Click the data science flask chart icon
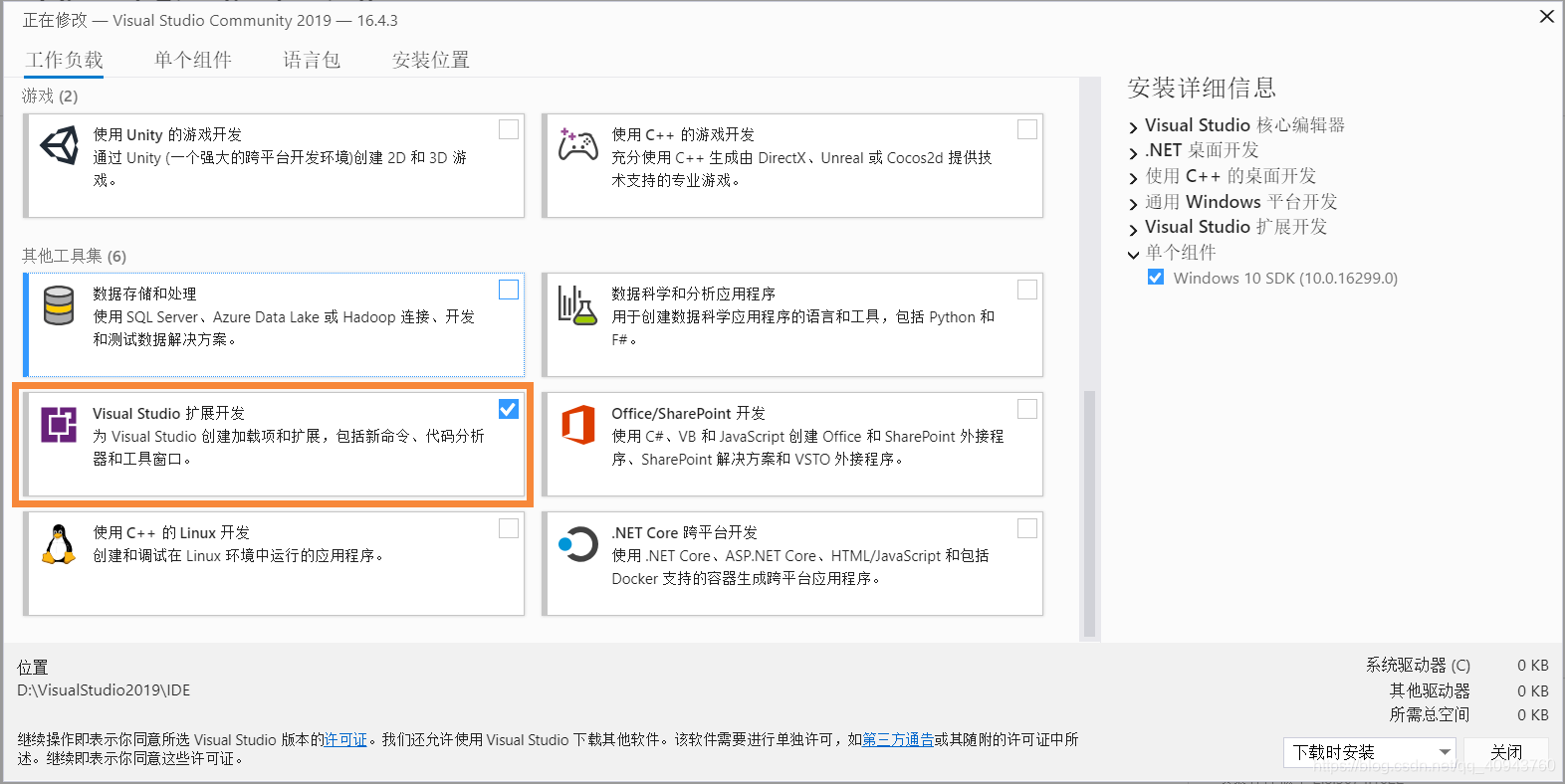This screenshot has height=784, width=1565. point(577,305)
